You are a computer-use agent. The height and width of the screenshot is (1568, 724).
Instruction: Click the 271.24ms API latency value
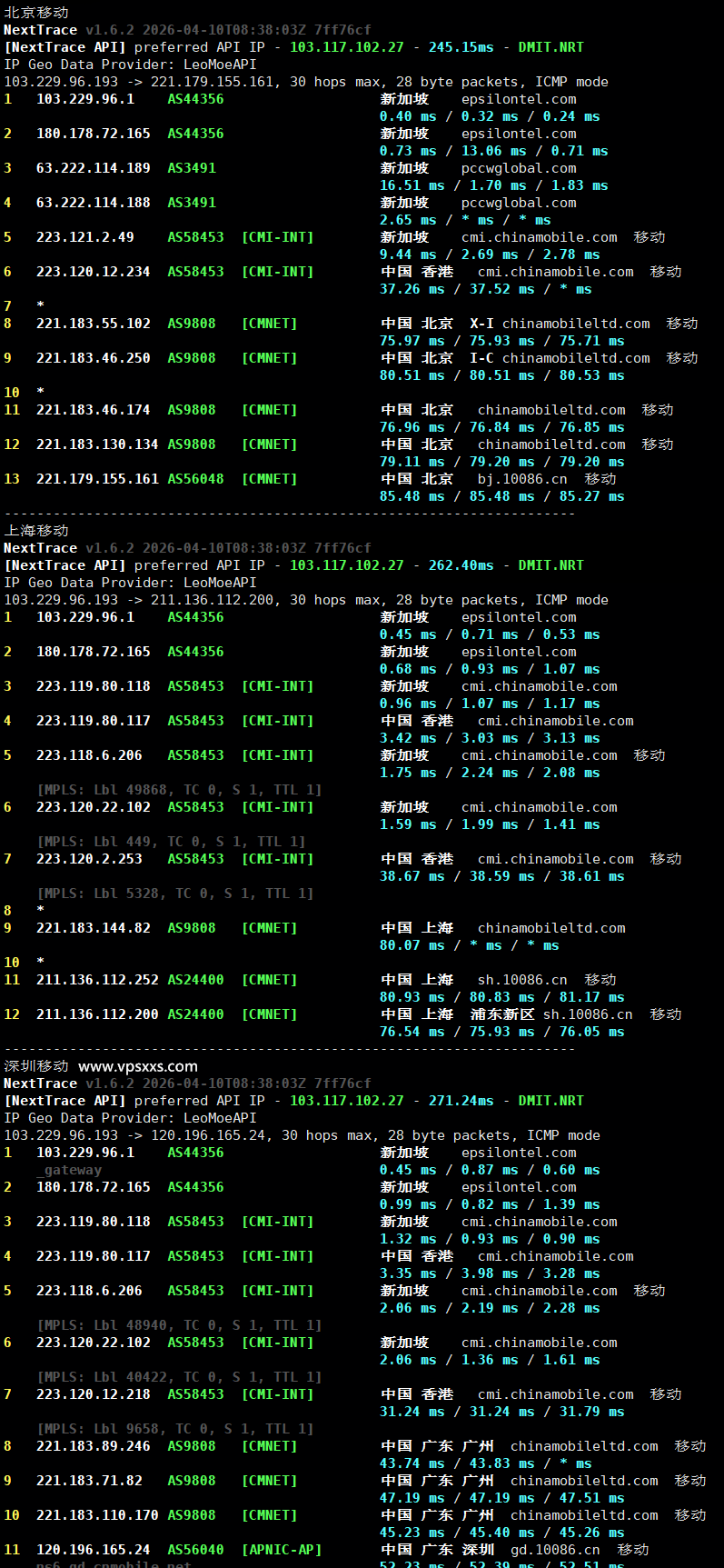pos(461,1101)
